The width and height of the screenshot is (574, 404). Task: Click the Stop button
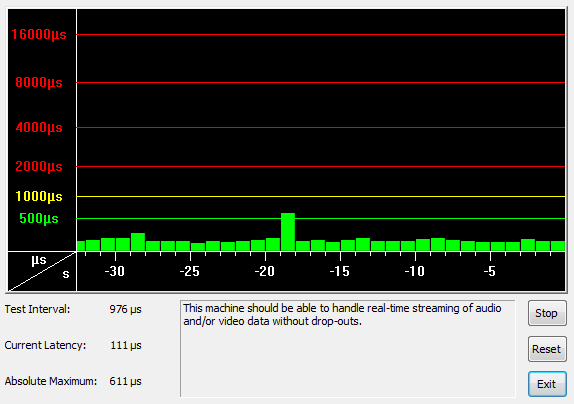(x=547, y=313)
